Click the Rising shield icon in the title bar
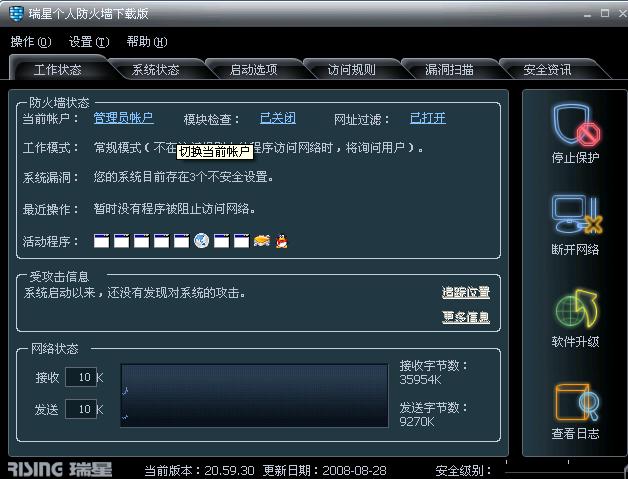Image resolution: width=628 pixels, height=479 pixels. tap(16, 13)
